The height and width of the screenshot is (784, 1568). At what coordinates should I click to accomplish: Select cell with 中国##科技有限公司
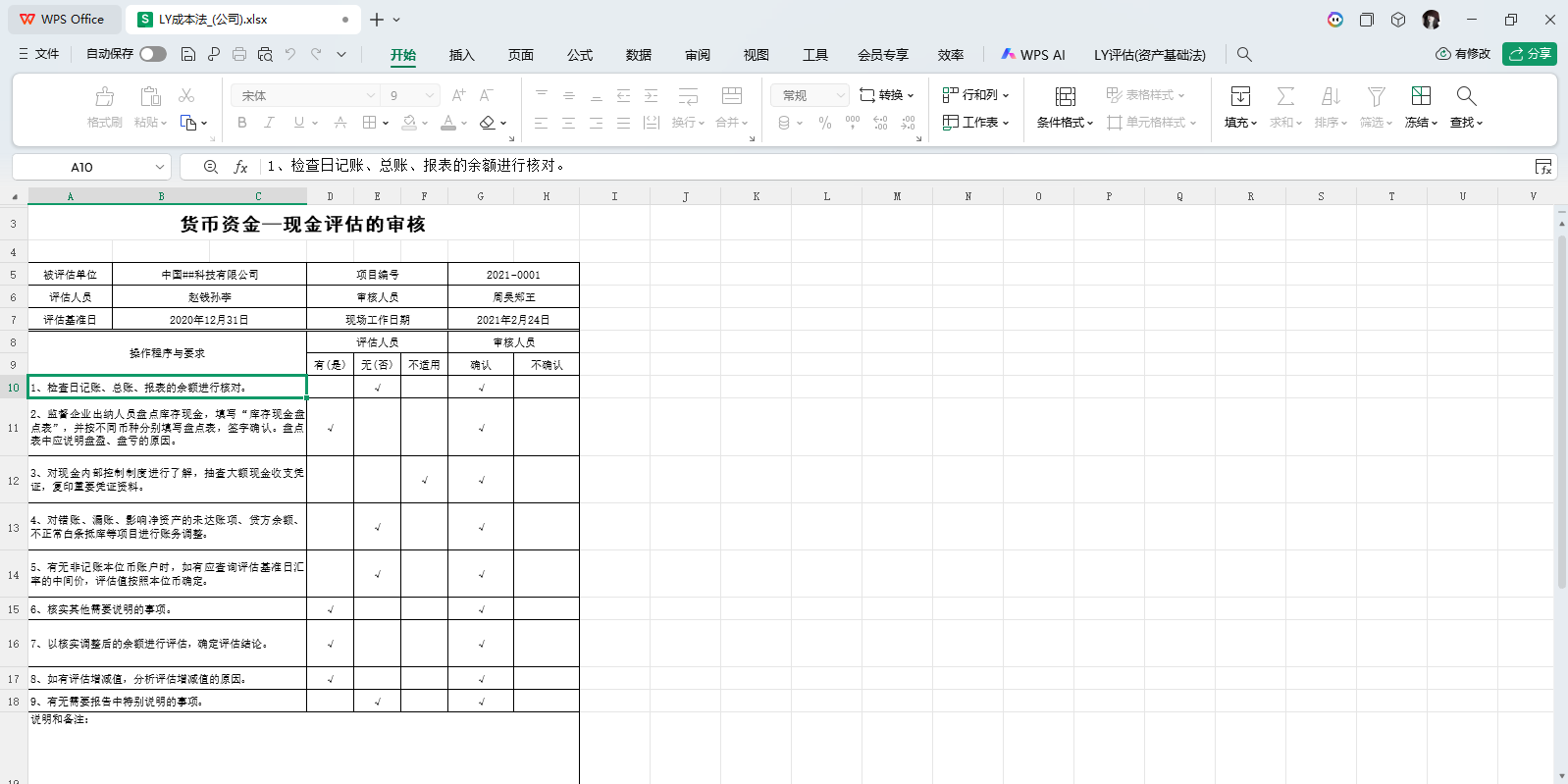(209, 275)
